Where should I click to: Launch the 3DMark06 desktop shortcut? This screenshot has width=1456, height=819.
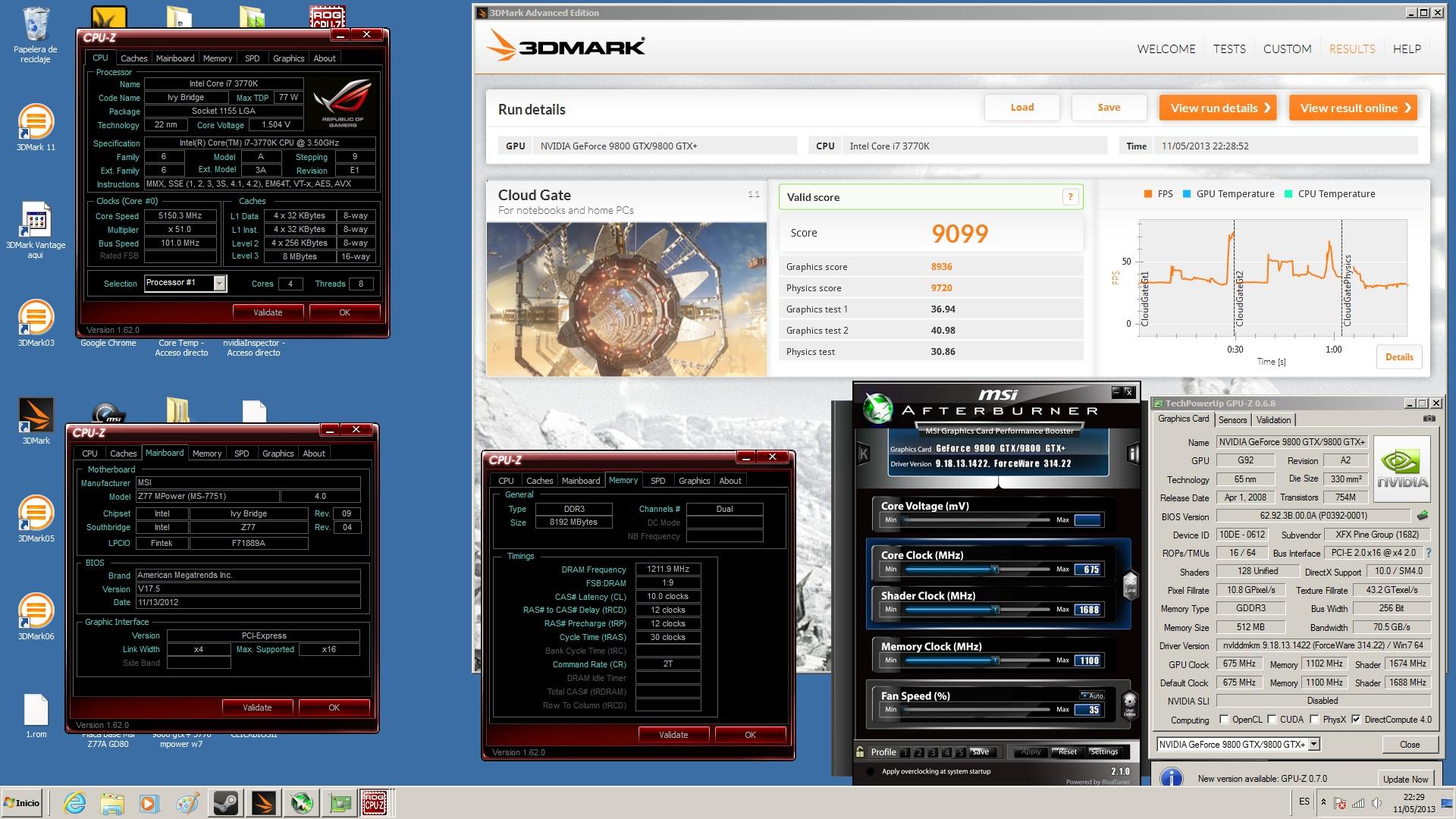point(36,617)
